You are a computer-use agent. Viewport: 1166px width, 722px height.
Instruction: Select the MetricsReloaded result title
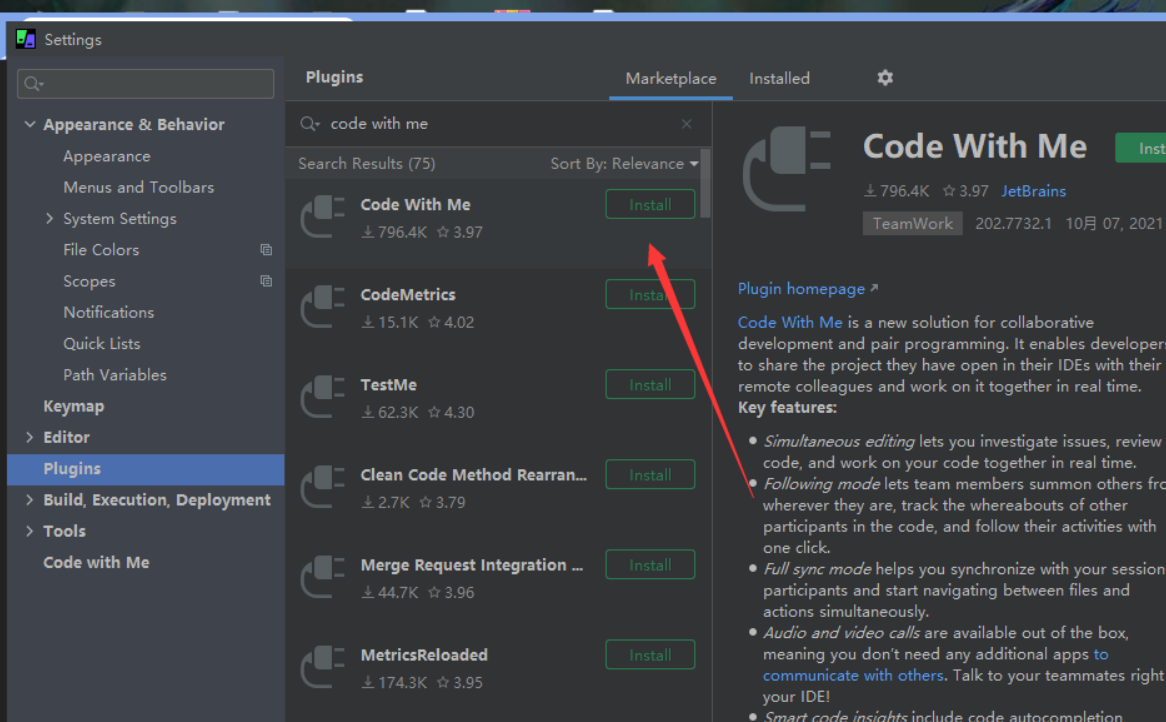coord(424,654)
